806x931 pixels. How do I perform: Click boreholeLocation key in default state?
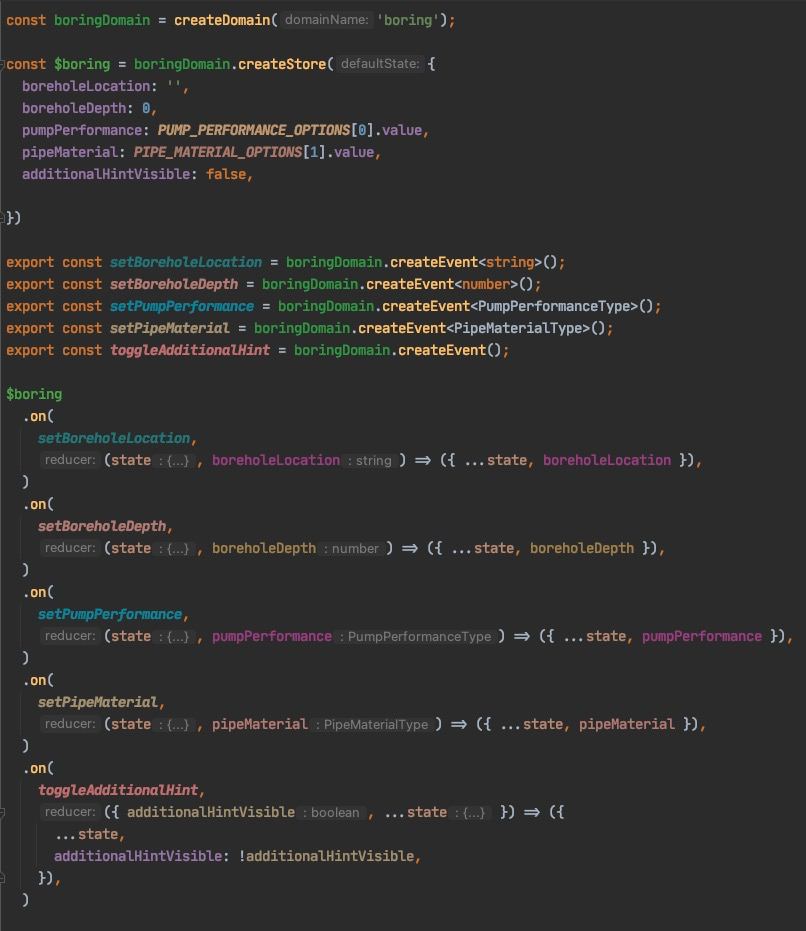[x=86, y=86]
